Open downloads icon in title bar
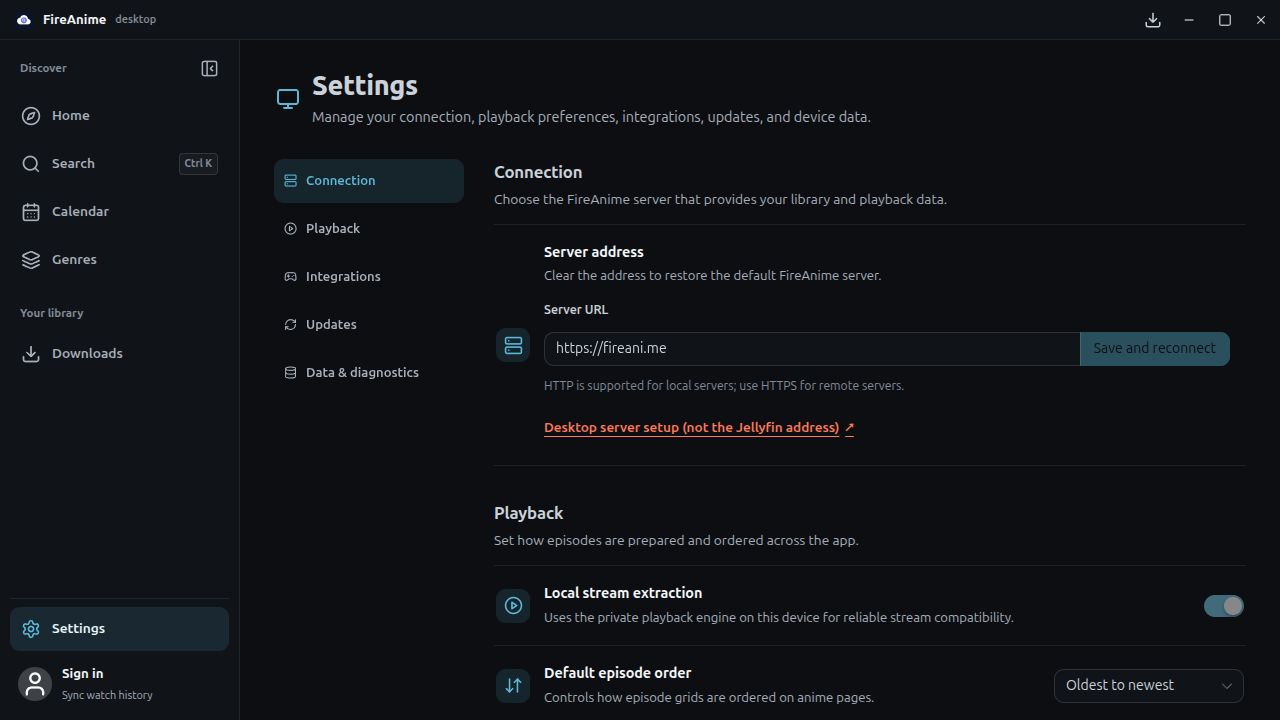This screenshot has height=720, width=1280. coord(1153,20)
